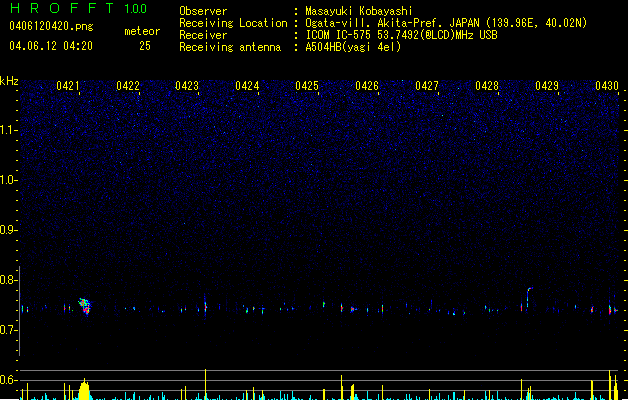Click the Ogata-vill. Akita-Pref. JAPAN location text
Viewport: 629px width, 400px height.
[446, 23]
